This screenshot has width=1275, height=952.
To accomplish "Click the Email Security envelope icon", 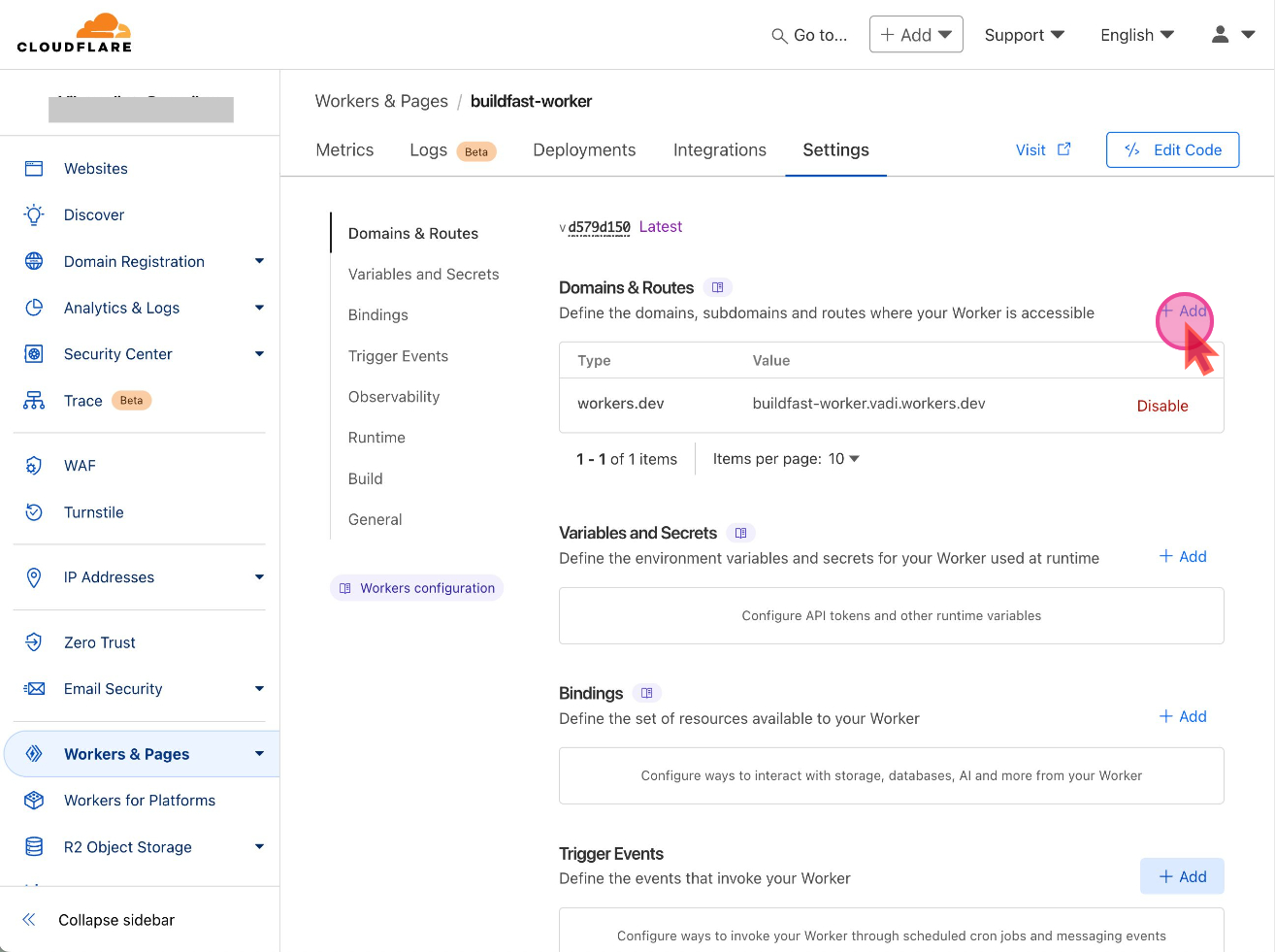I will (34, 689).
